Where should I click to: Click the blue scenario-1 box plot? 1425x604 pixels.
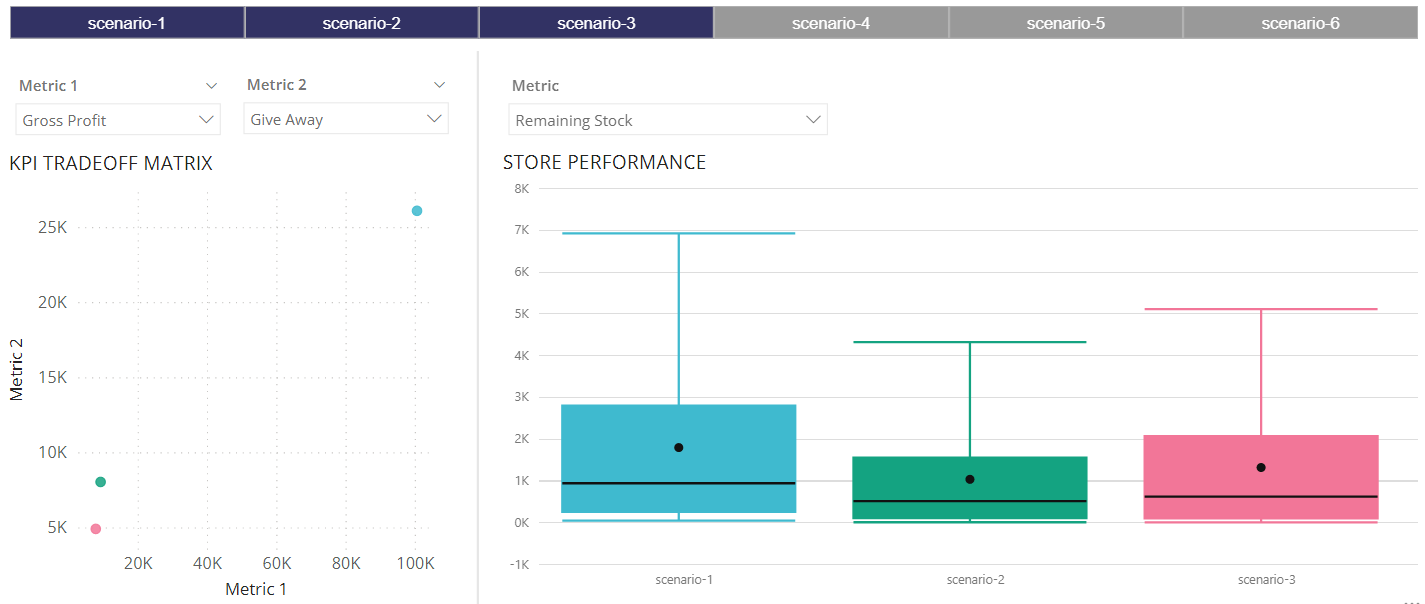click(679, 459)
